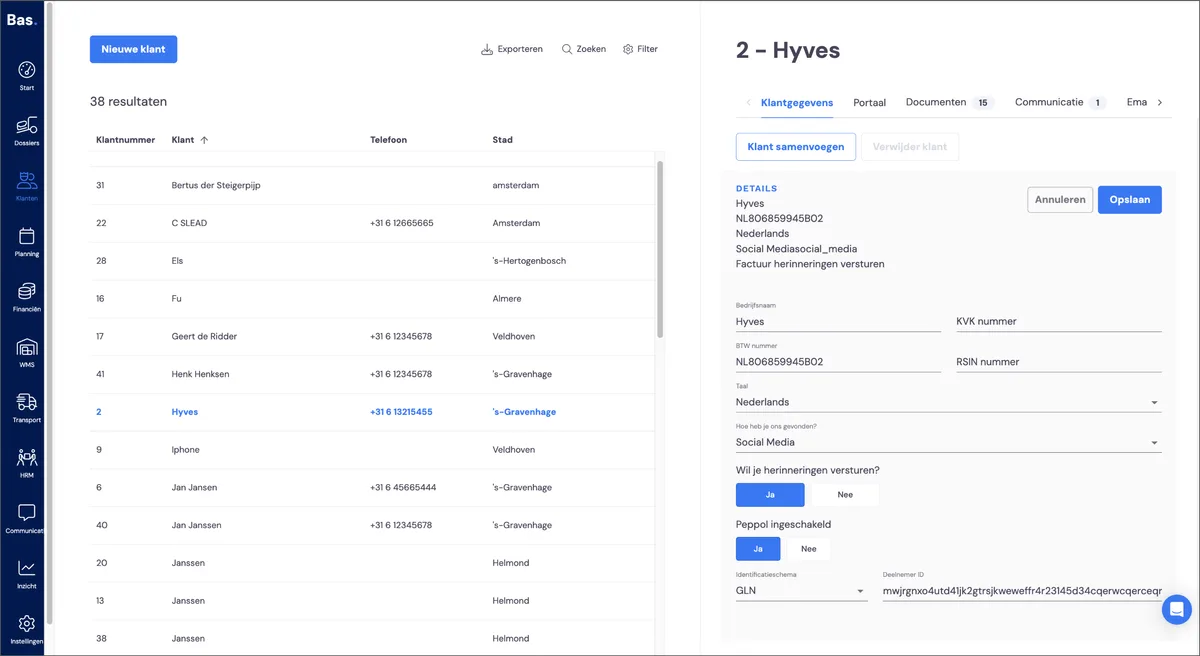Switch to the Portaal tab
Screen dimensions: 1200x656
(870, 102)
